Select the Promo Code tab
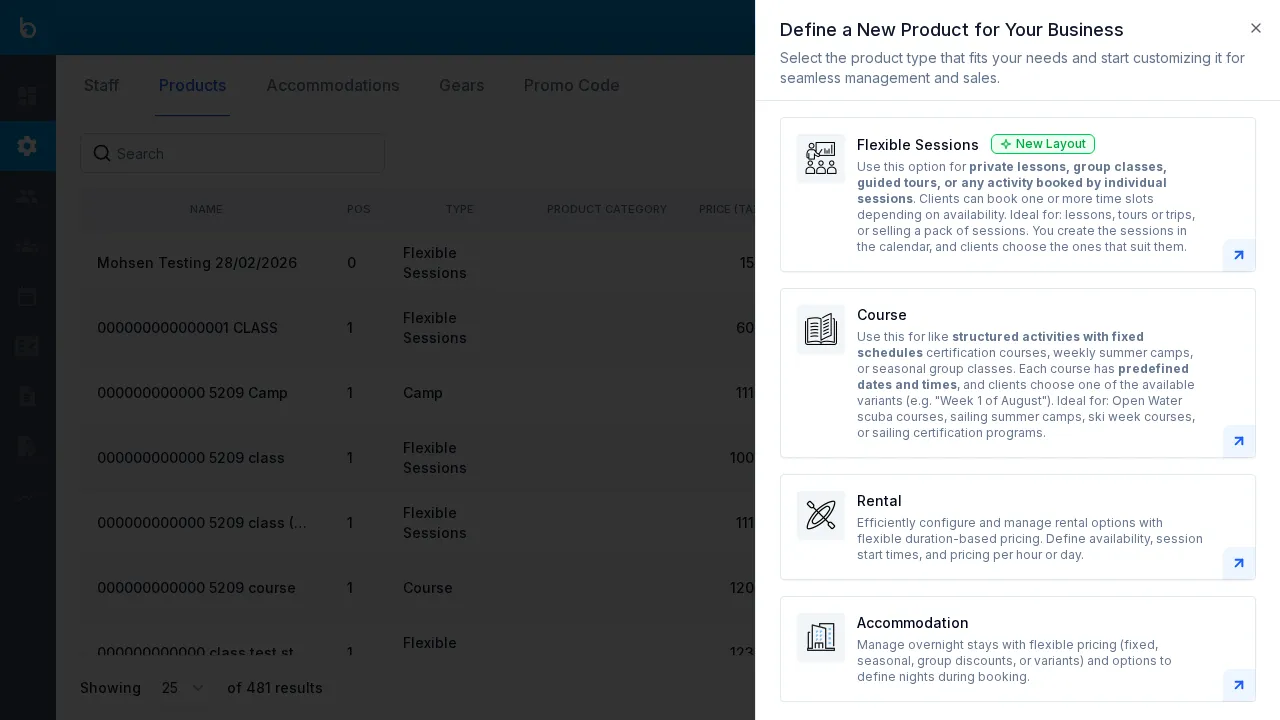 pos(571,86)
